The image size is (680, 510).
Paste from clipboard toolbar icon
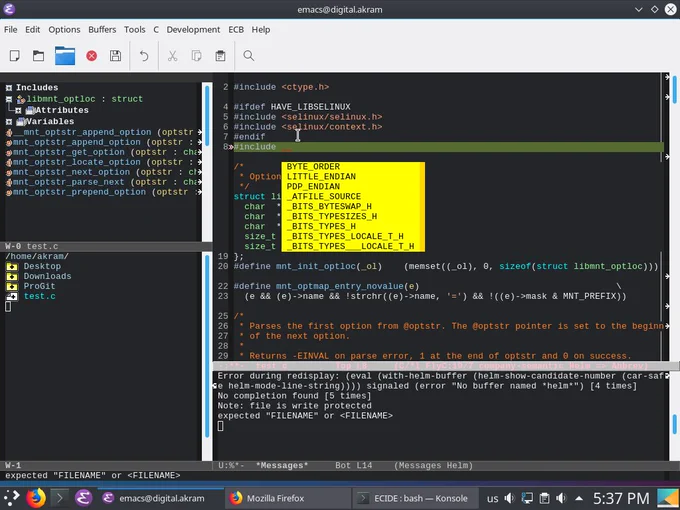click(220, 56)
